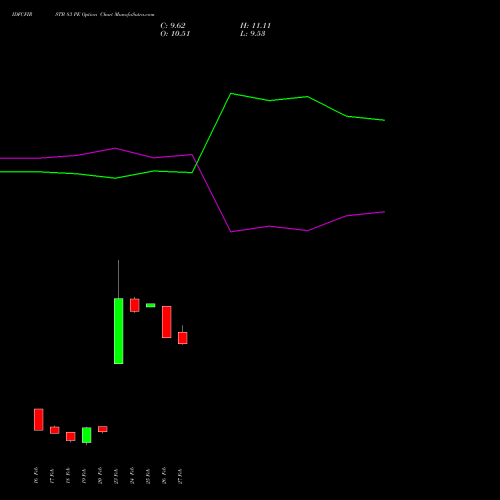
Task: Click the red candlestick for 27 Feb
Action: click(183, 338)
